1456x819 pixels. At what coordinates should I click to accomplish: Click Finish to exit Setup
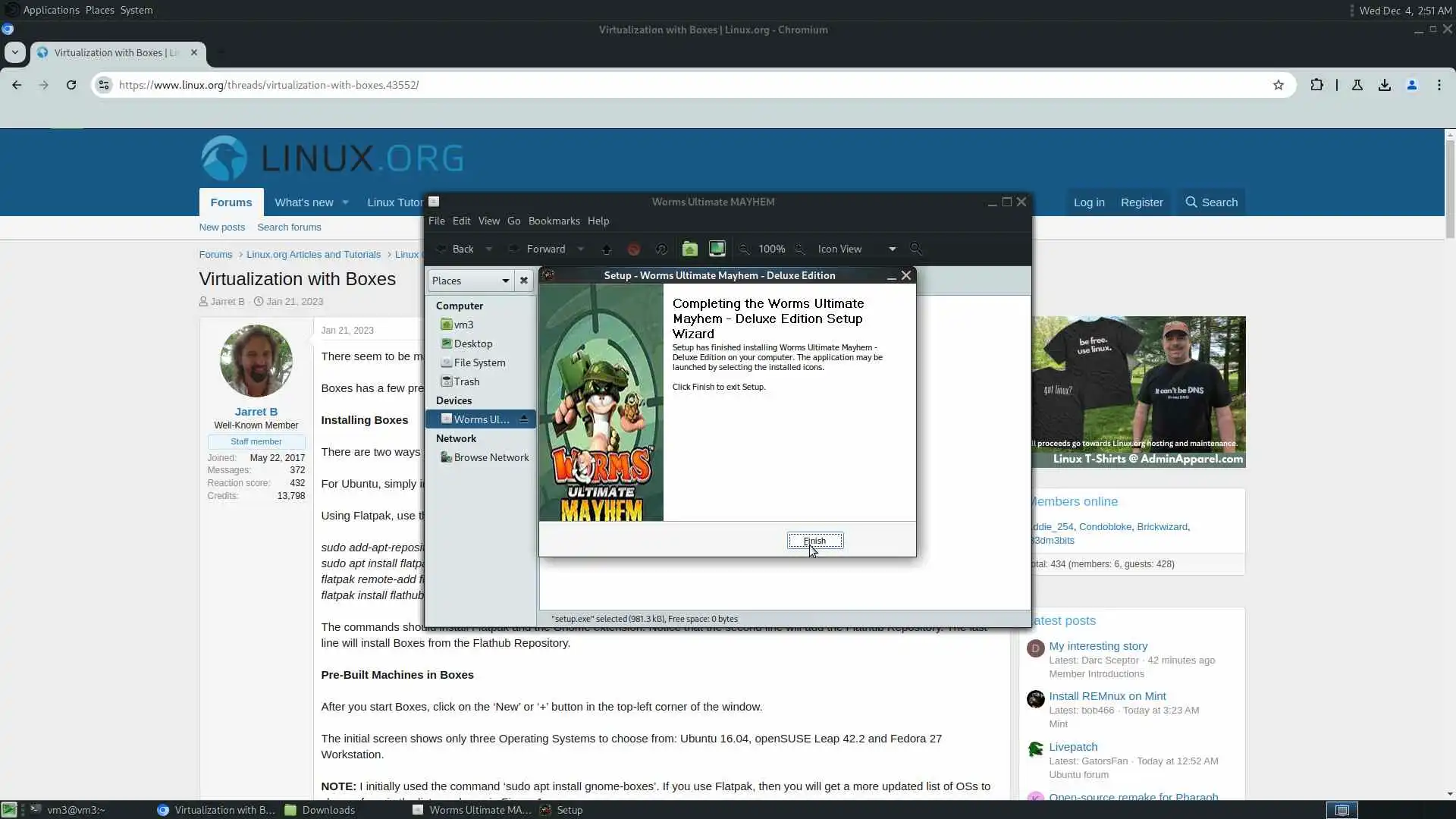click(x=814, y=541)
